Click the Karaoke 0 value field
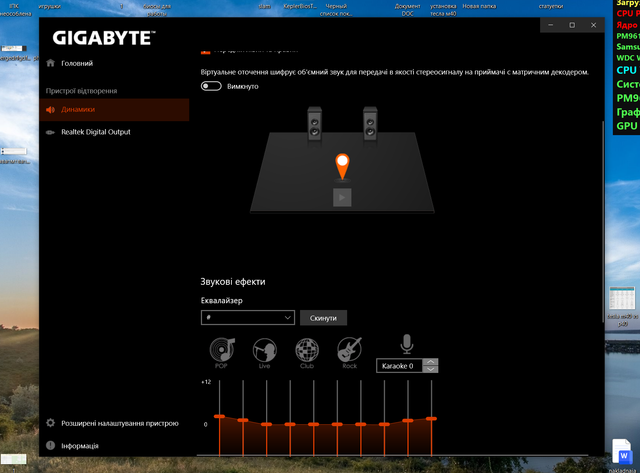The image size is (640, 473). coord(399,366)
